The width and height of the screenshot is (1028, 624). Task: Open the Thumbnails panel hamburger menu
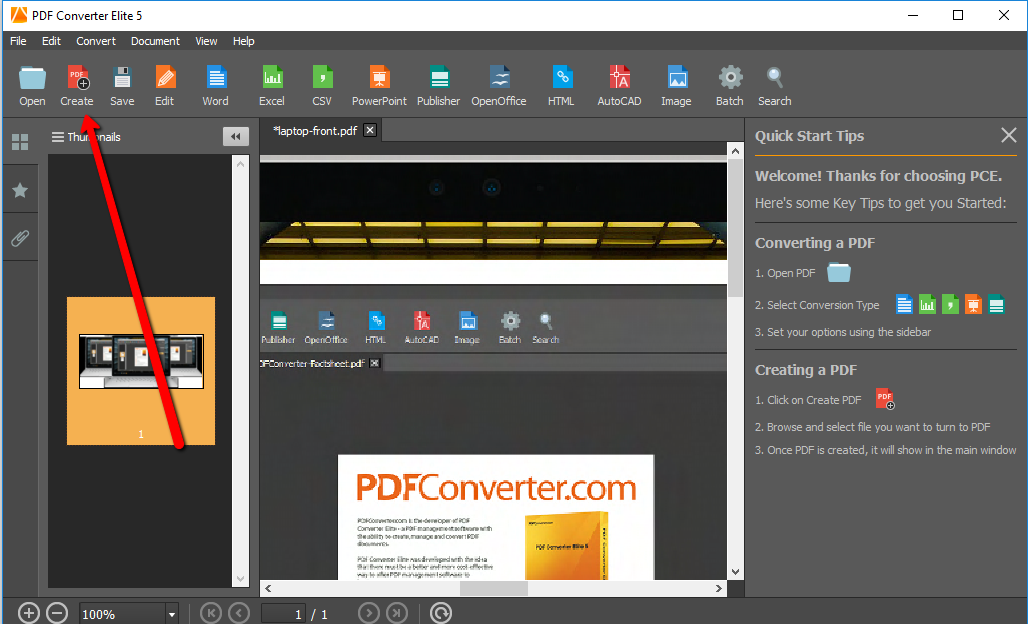(x=58, y=137)
